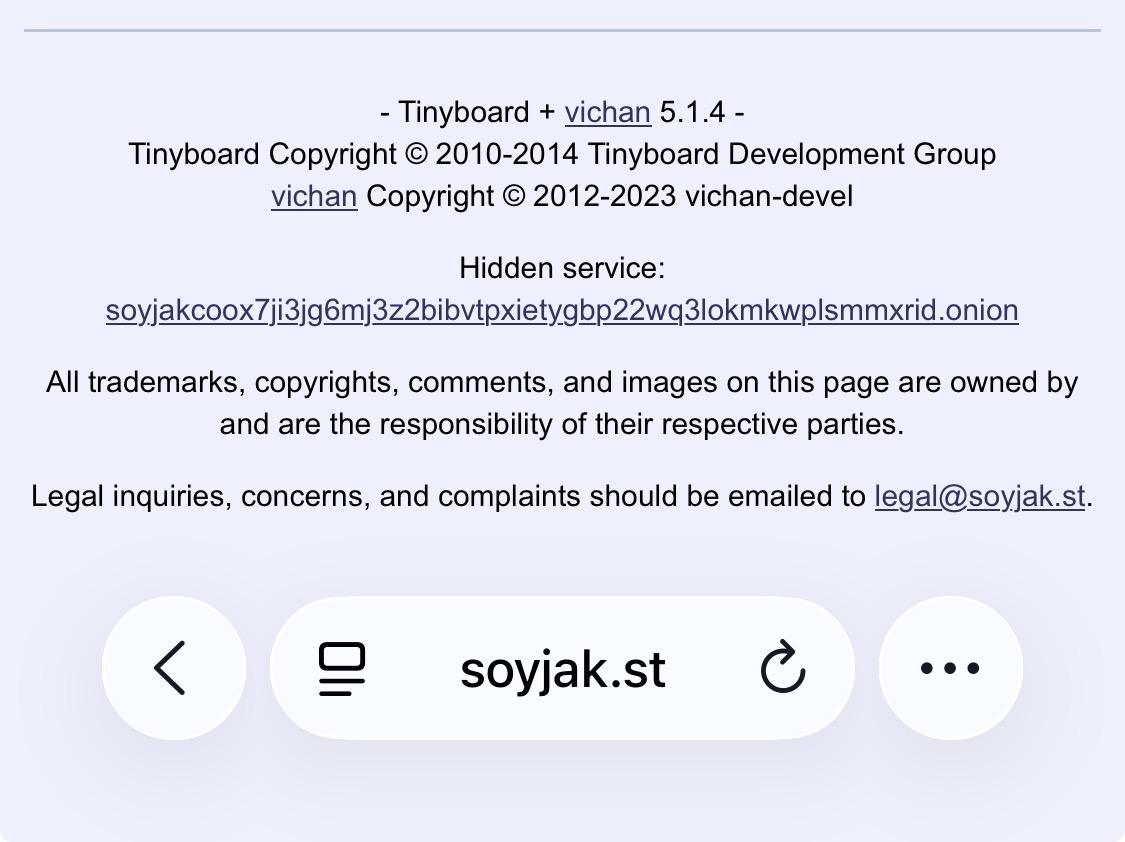Screen dimensions: 1125x842
Task: Click the version number 5.1.4 text
Action: pos(692,112)
